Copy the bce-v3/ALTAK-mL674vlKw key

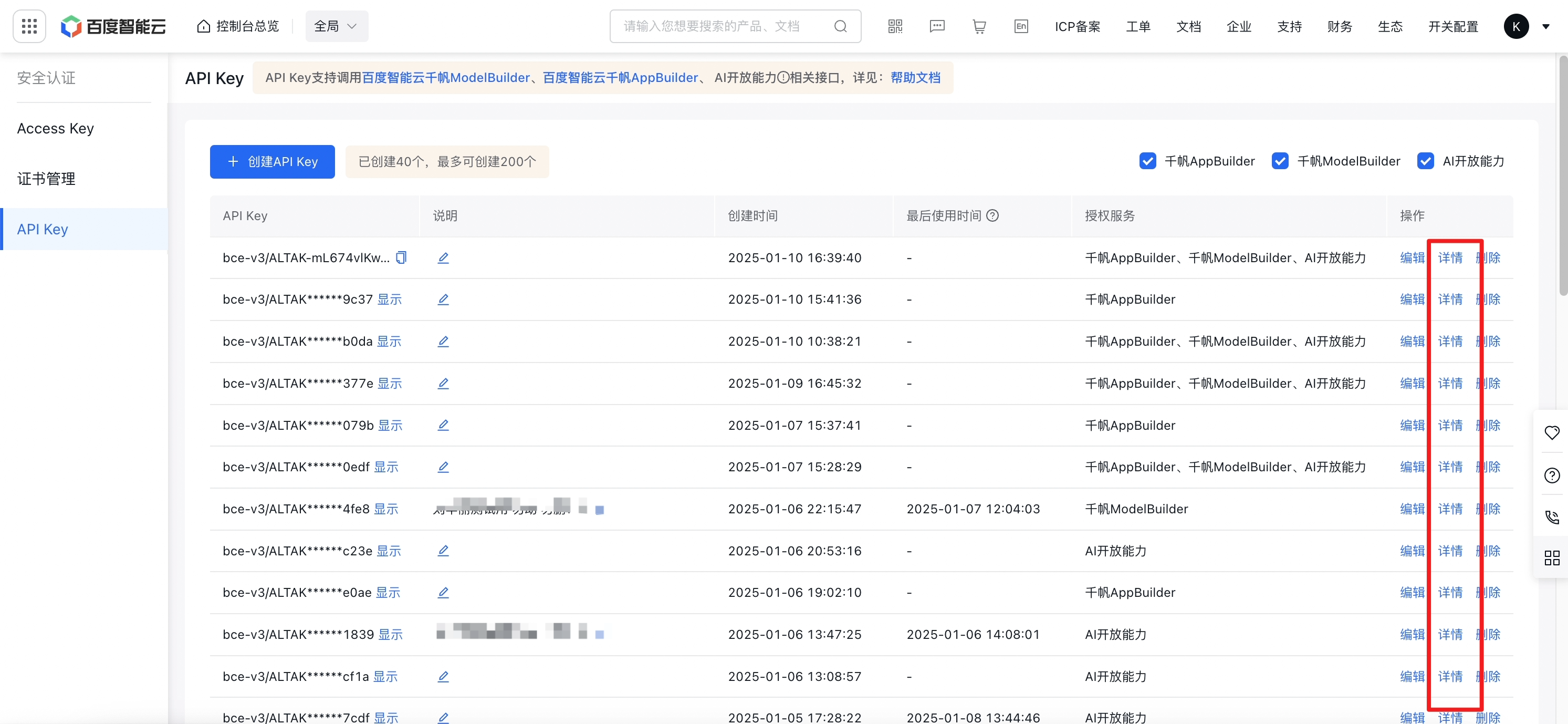tap(401, 257)
